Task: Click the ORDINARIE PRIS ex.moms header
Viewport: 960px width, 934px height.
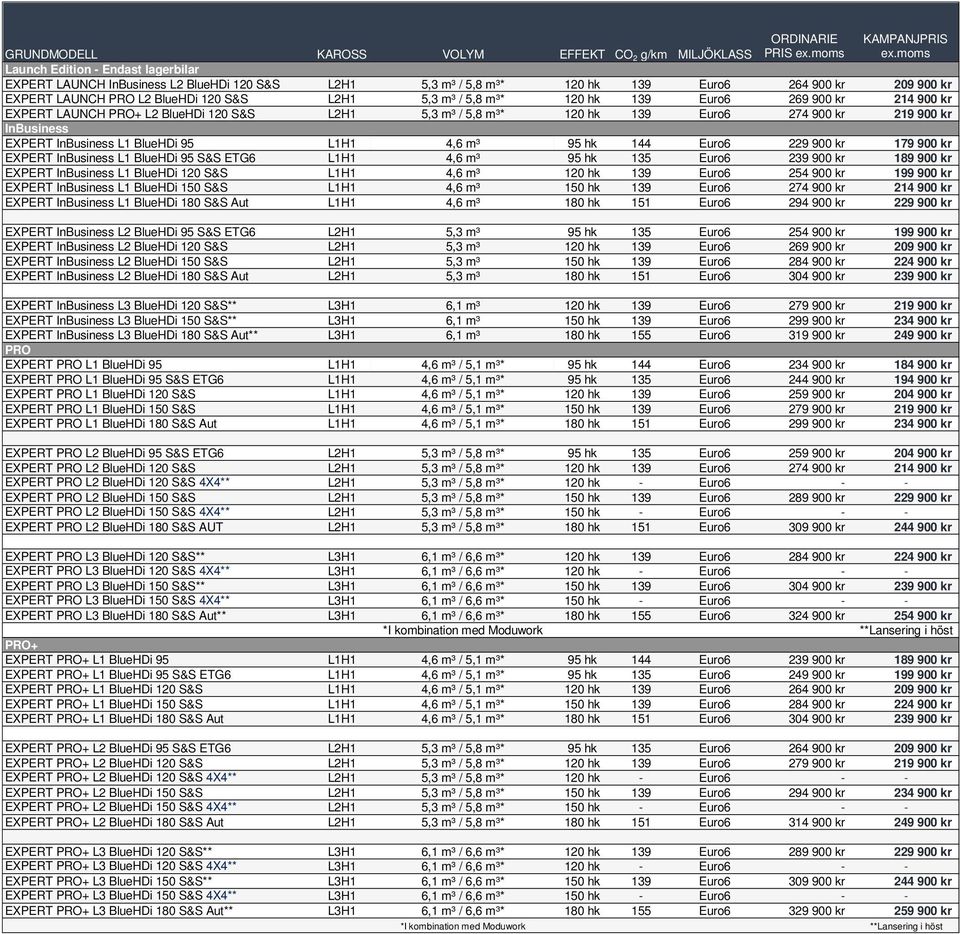Action: click(x=804, y=46)
